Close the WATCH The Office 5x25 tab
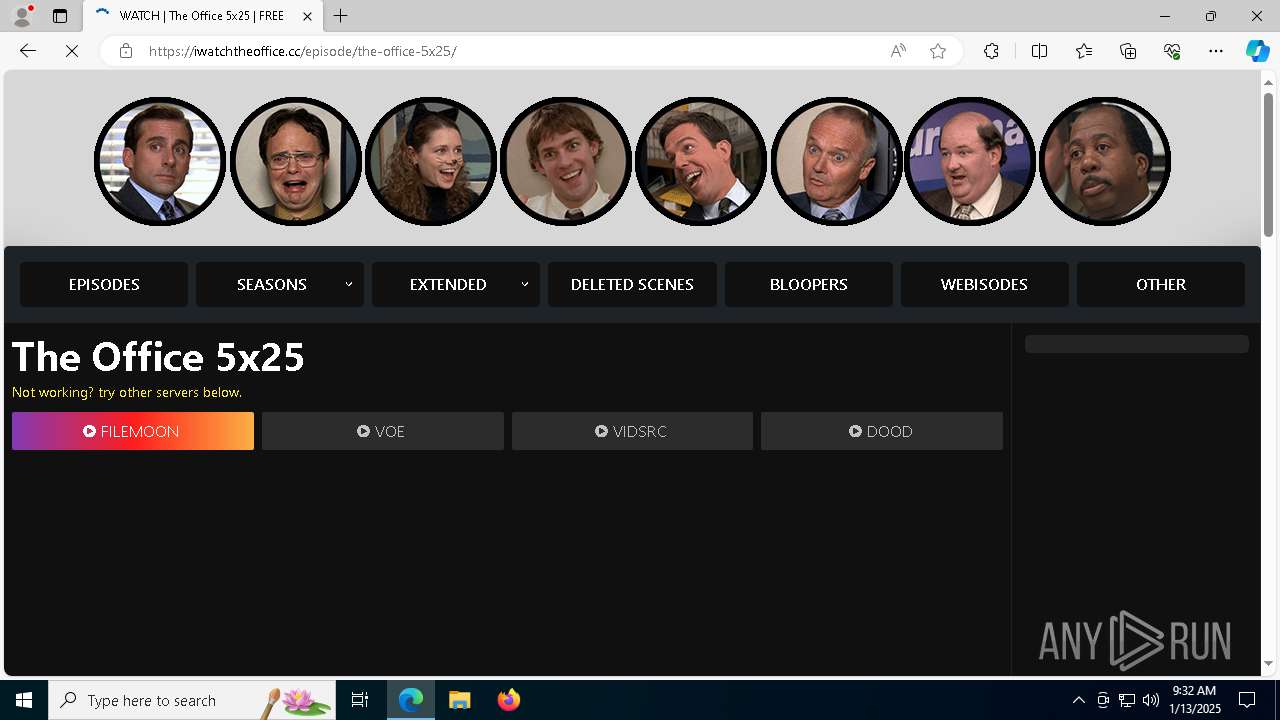1280x720 pixels. point(307,16)
